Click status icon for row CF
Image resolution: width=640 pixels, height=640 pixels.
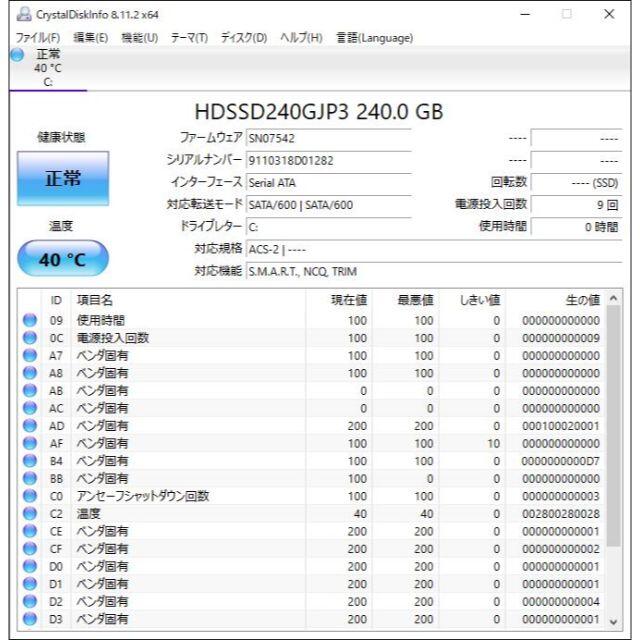29,549
